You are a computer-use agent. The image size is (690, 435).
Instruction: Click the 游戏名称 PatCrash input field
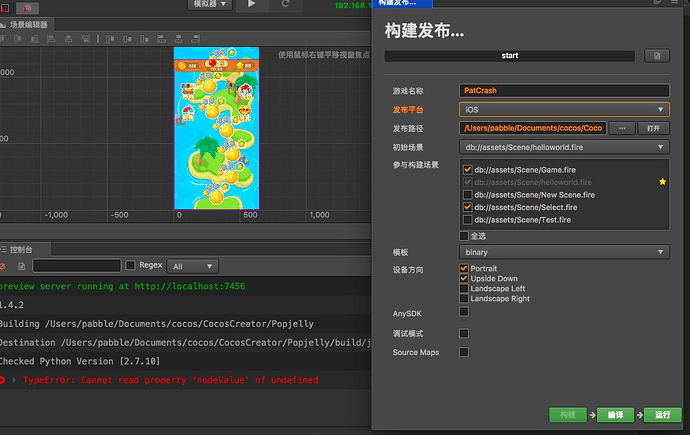[564, 90]
